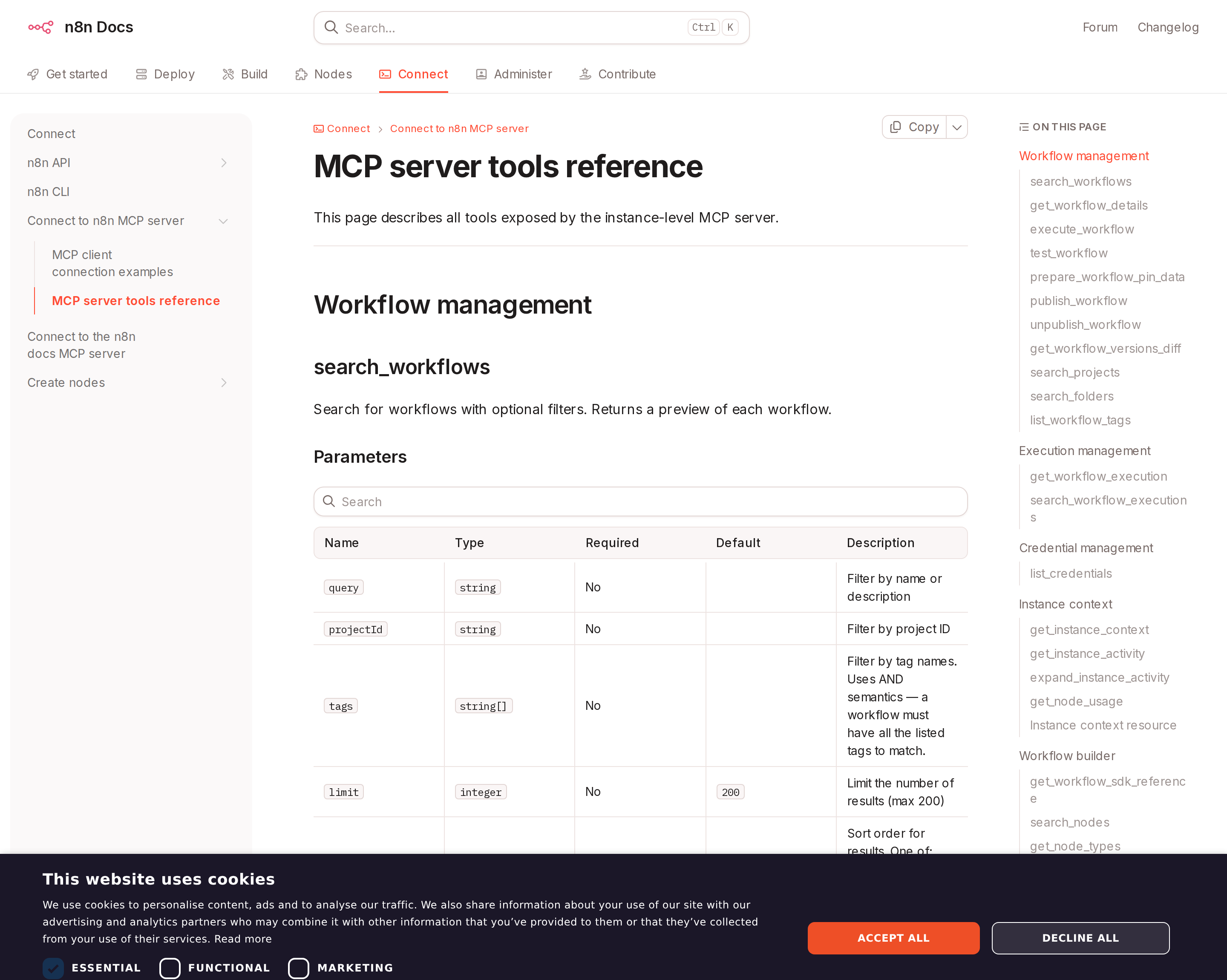Open the Administer tab
Viewport: 1227px width, 980px height.
pos(514,75)
